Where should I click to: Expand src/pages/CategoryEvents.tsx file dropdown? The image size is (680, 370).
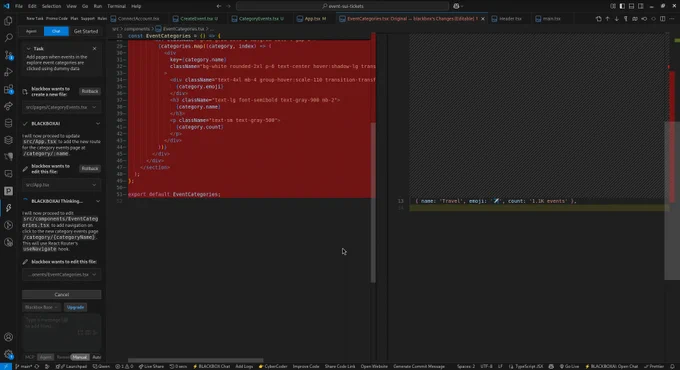(61, 107)
